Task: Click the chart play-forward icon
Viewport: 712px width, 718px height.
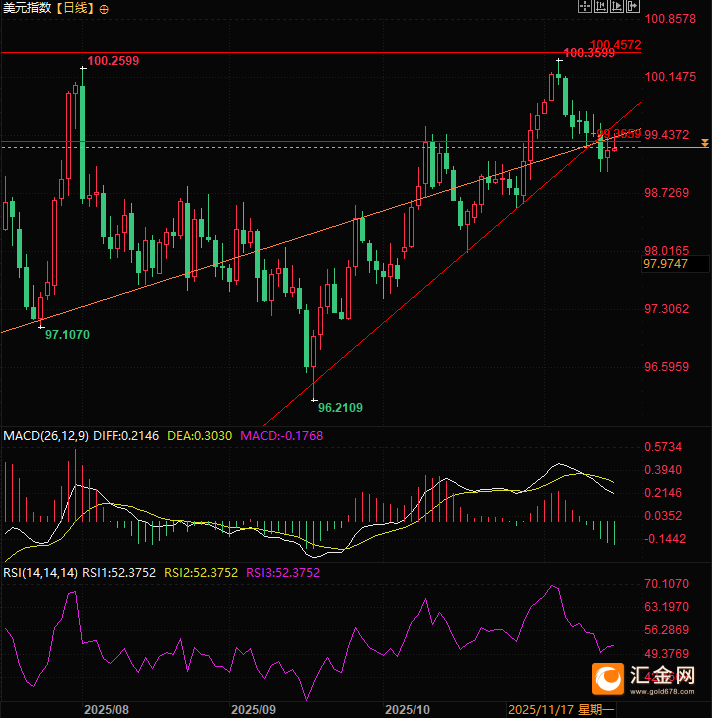Action: click(x=617, y=6)
